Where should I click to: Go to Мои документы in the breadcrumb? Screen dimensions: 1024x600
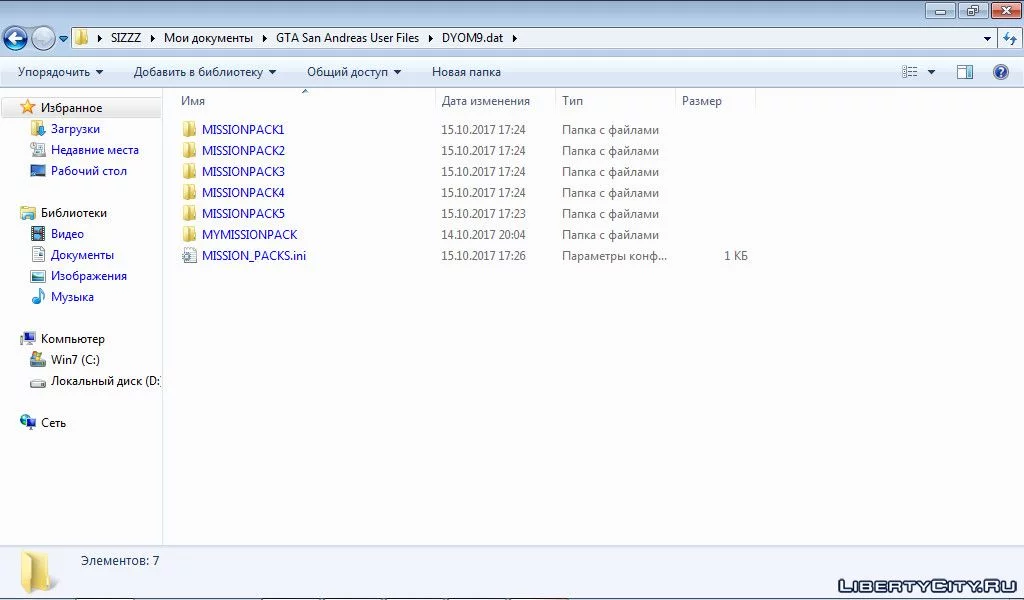point(208,38)
